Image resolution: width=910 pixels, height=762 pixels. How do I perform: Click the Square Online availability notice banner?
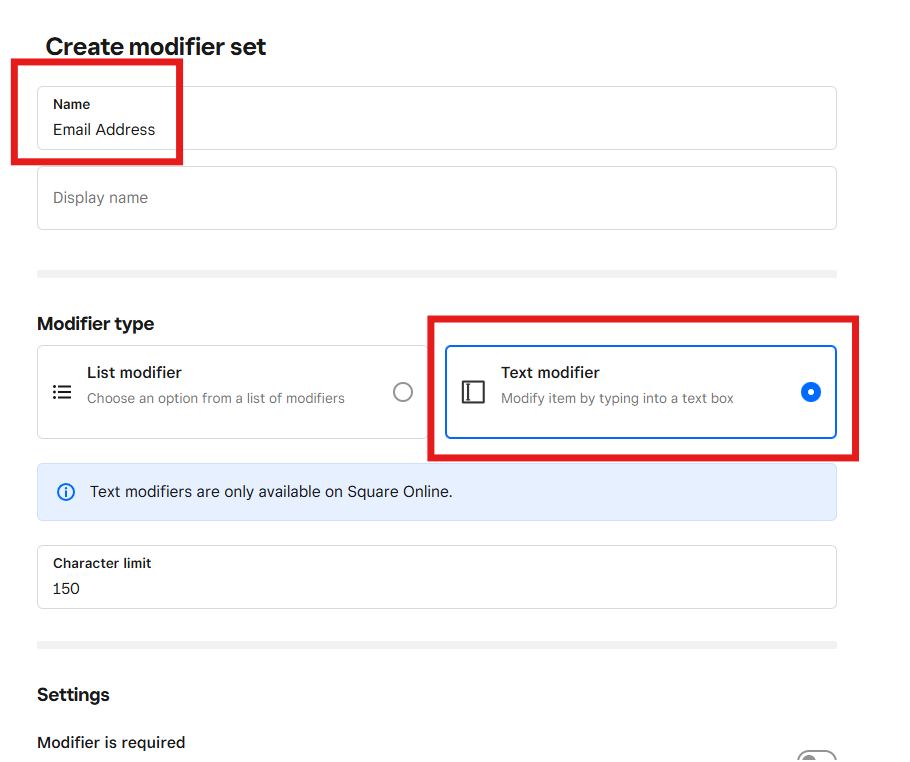coord(437,491)
